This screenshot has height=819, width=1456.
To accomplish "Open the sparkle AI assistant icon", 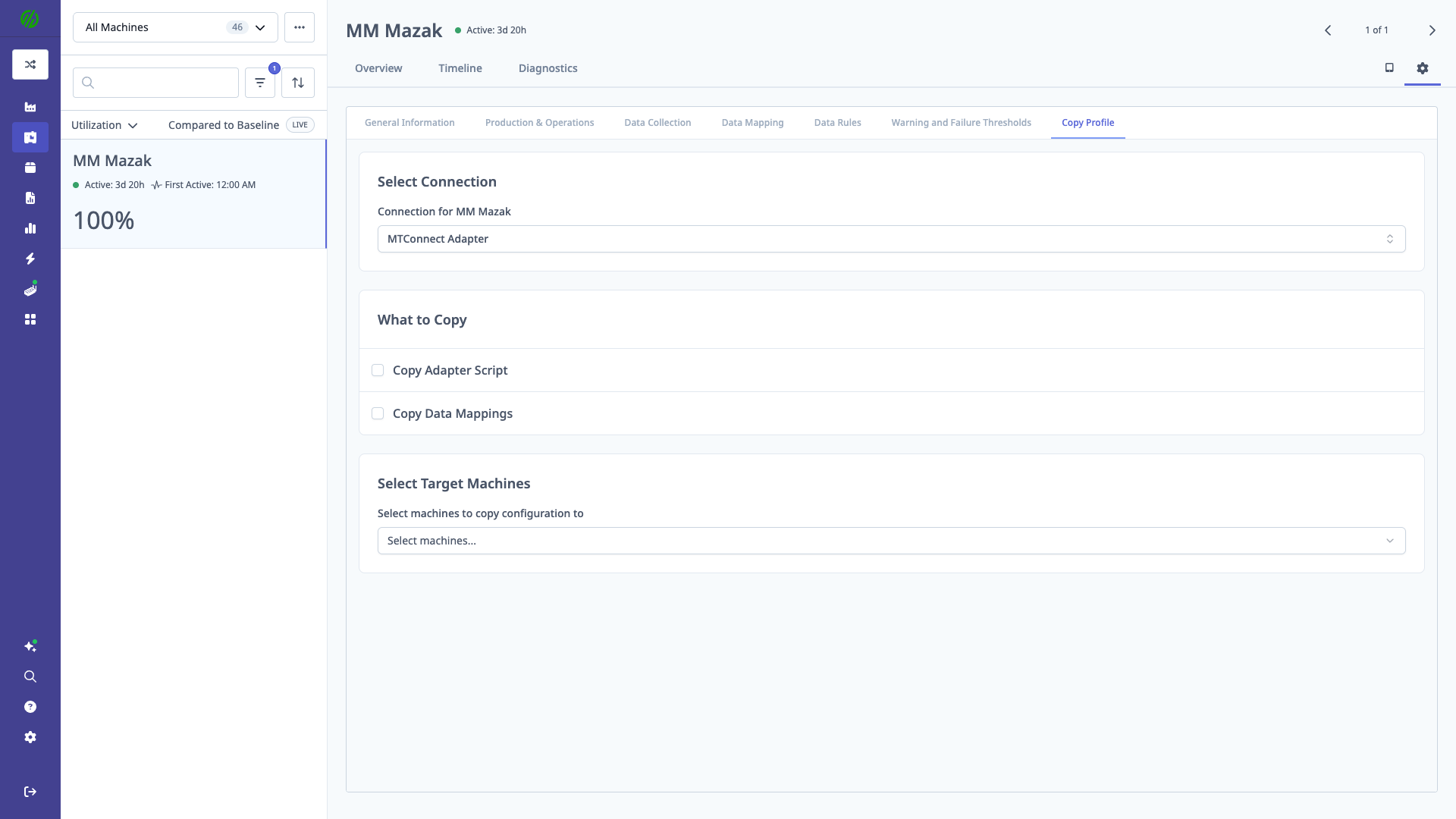I will 30,646.
